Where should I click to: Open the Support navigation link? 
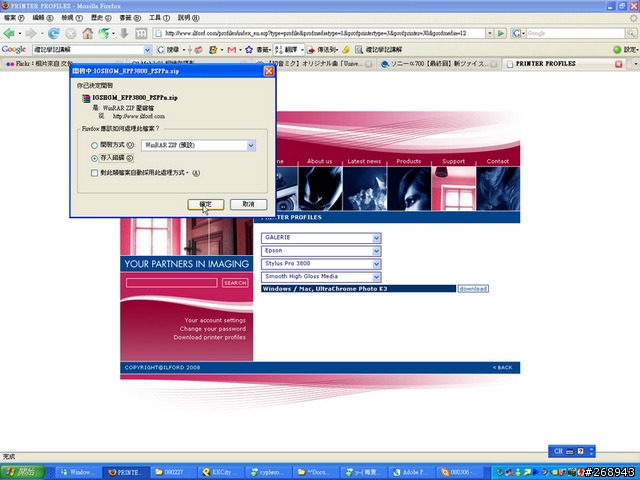click(x=453, y=161)
